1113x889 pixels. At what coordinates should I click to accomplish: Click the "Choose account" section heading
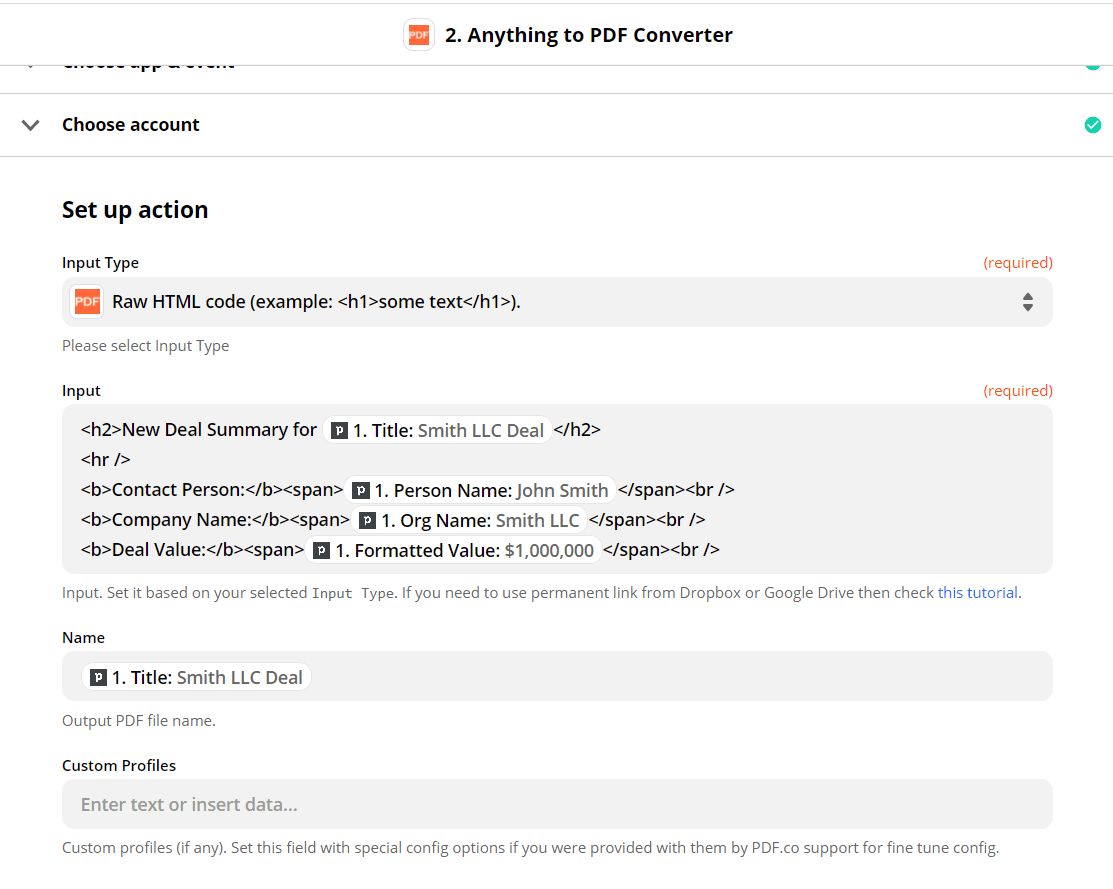pos(130,124)
